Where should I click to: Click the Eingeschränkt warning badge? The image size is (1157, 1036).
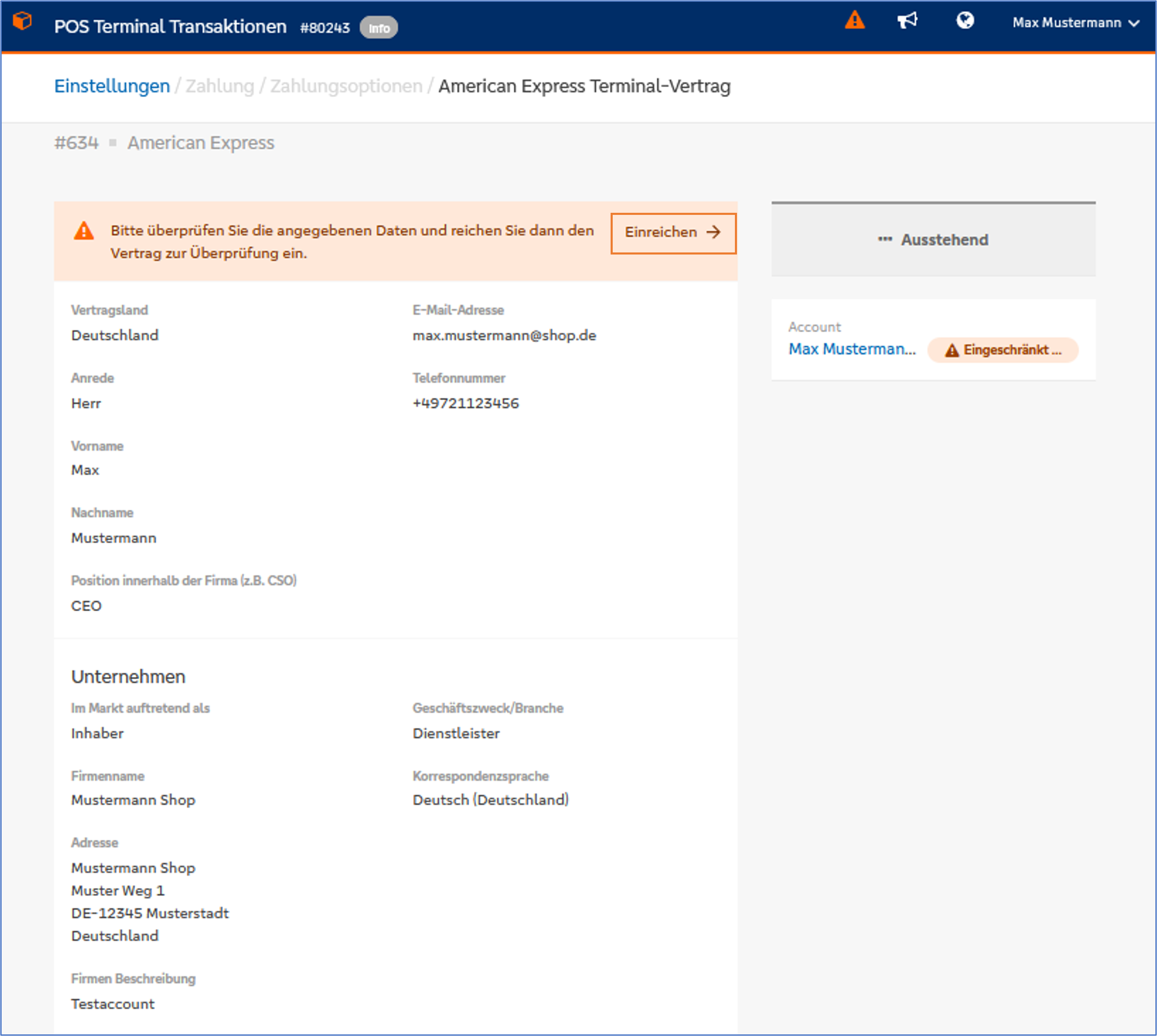1003,350
